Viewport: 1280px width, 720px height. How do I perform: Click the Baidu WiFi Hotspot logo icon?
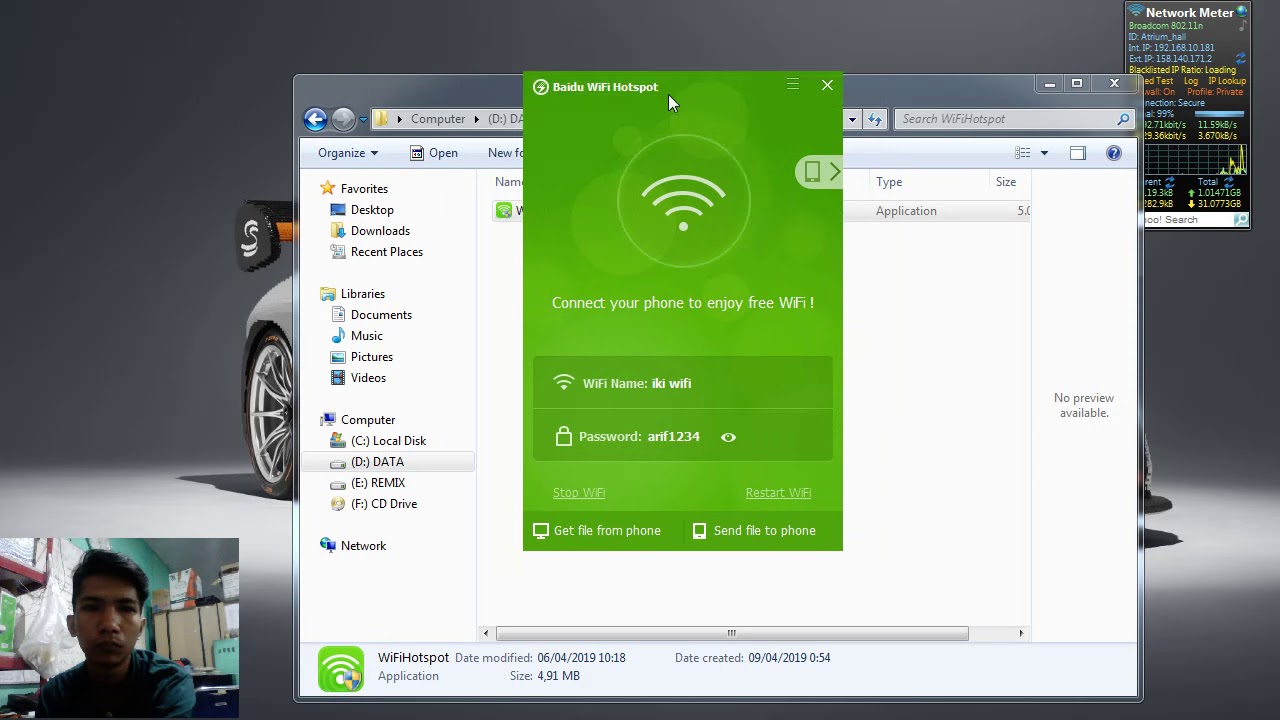pyautogui.click(x=541, y=87)
